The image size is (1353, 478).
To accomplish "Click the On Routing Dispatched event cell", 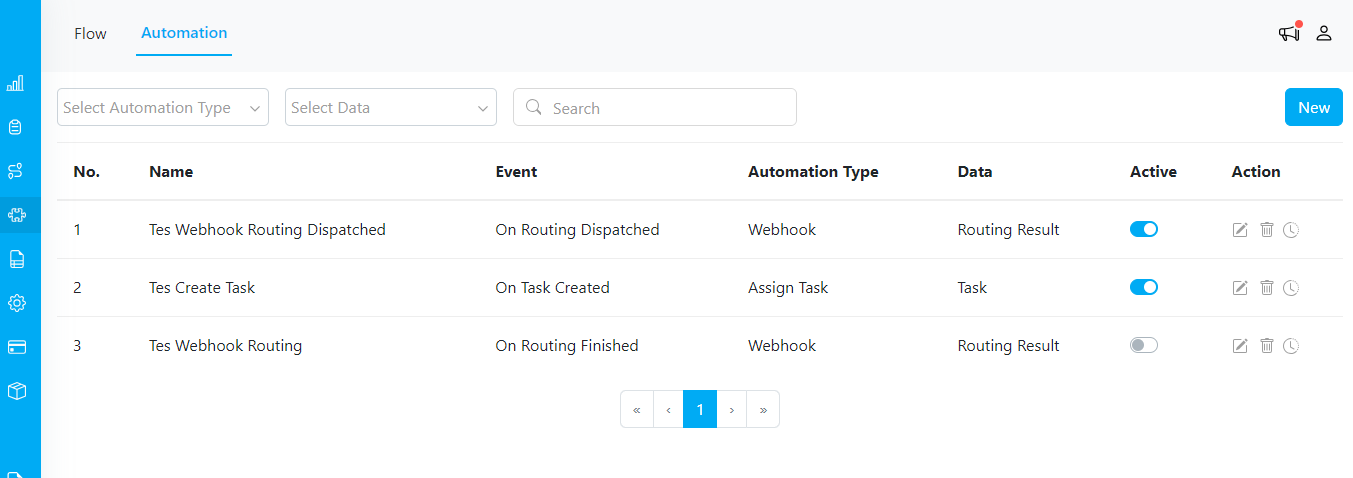I will coord(577,230).
